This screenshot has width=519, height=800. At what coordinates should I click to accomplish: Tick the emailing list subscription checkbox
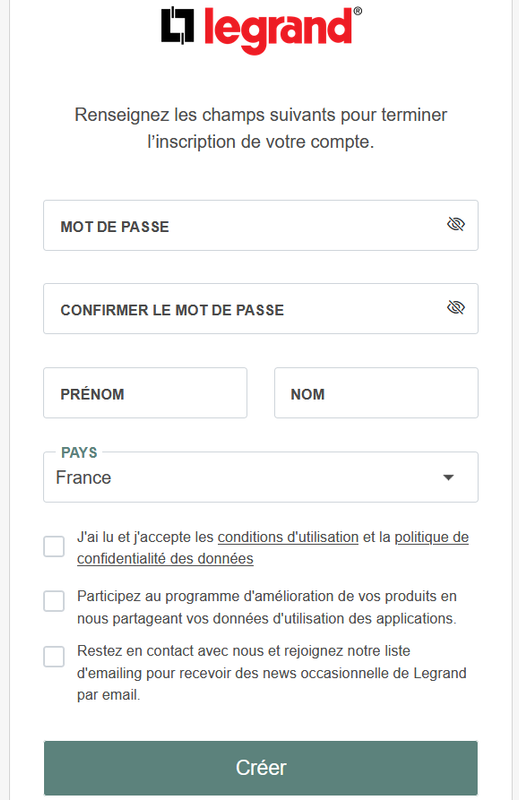click(x=54, y=657)
